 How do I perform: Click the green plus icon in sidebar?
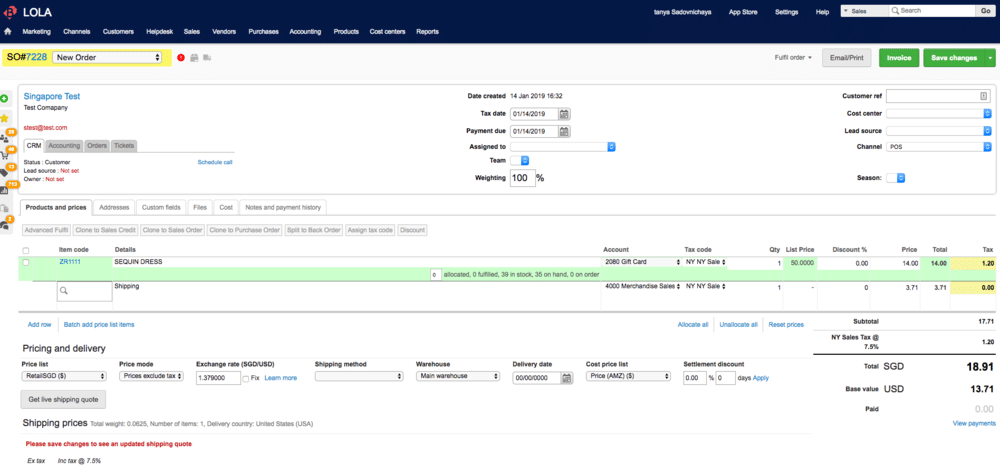[4, 98]
